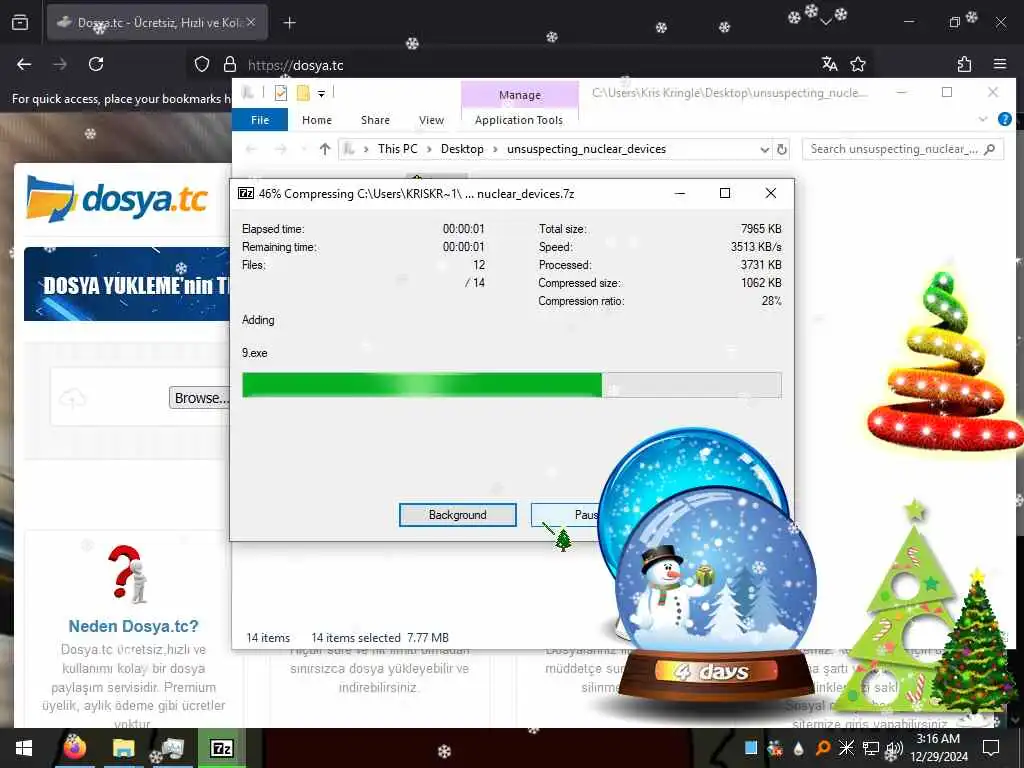1024x768 pixels.
Task: Open the Firefox extensions icon
Action: 964,64
